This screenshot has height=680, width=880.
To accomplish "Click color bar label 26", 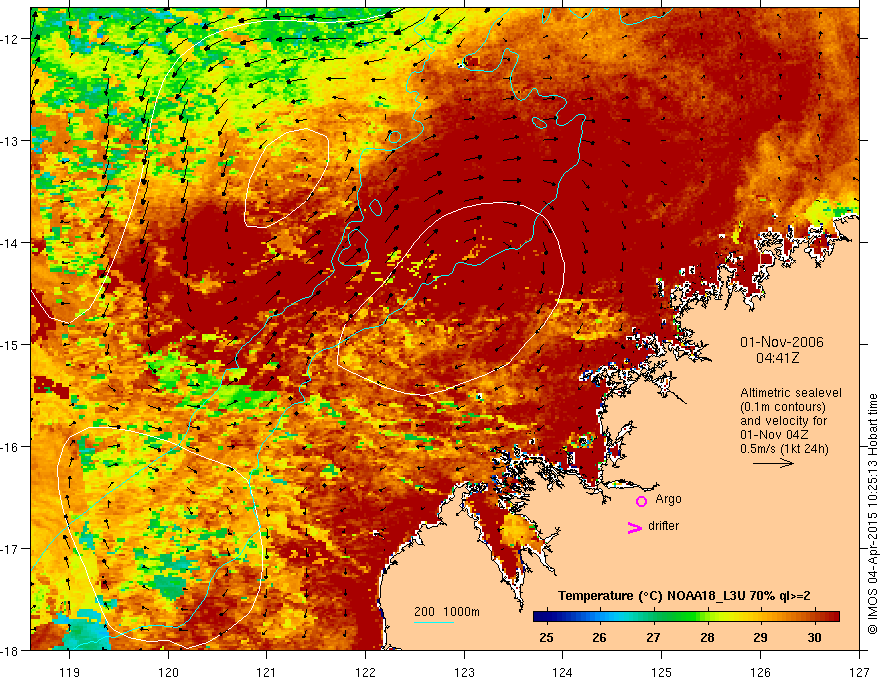I will click(x=599, y=638).
